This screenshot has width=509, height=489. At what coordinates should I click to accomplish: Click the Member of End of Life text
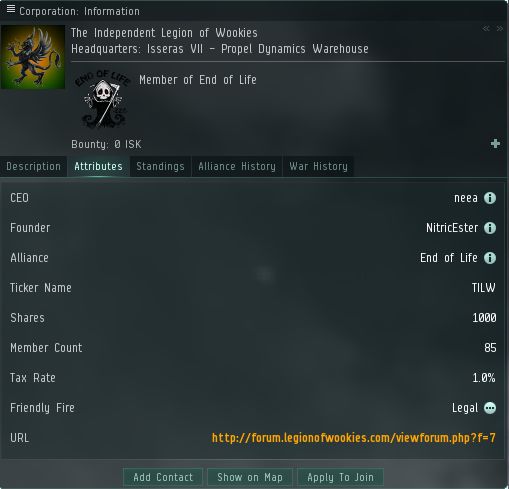click(x=198, y=80)
